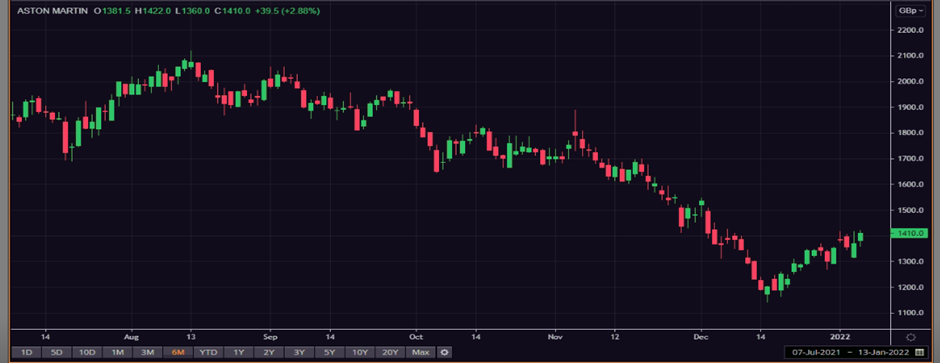Viewport: 940px width, 363px height.
Task: Switch chart to 1Y range
Action: [x=239, y=352]
